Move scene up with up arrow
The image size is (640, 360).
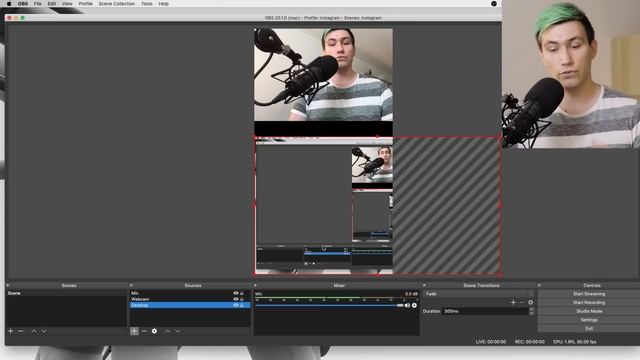point(34,331)
